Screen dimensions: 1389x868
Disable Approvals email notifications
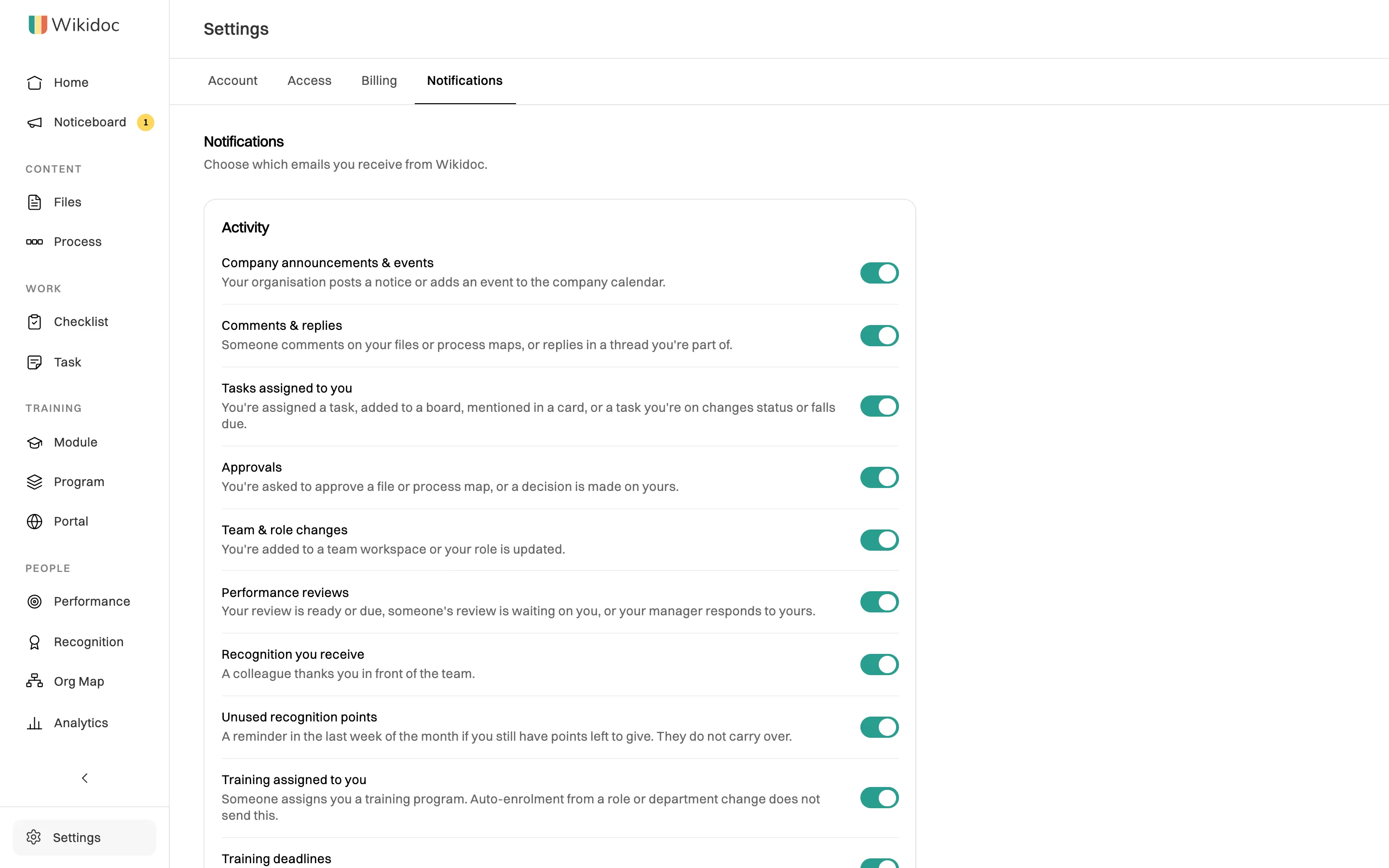click(879, 477)
